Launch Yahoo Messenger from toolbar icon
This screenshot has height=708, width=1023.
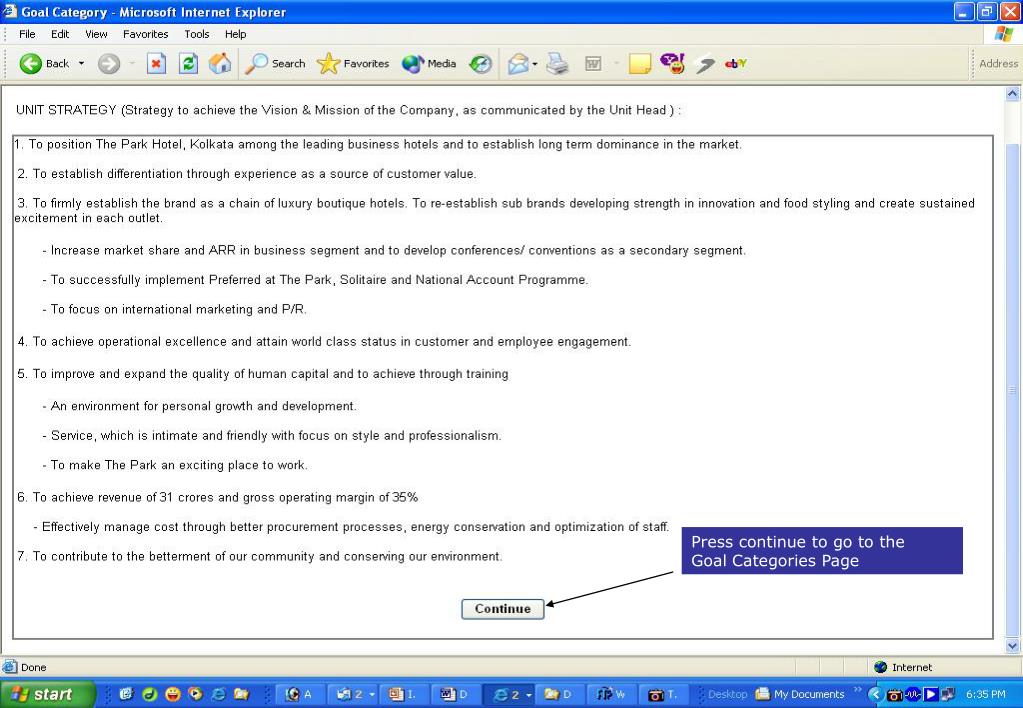(672, 63)
